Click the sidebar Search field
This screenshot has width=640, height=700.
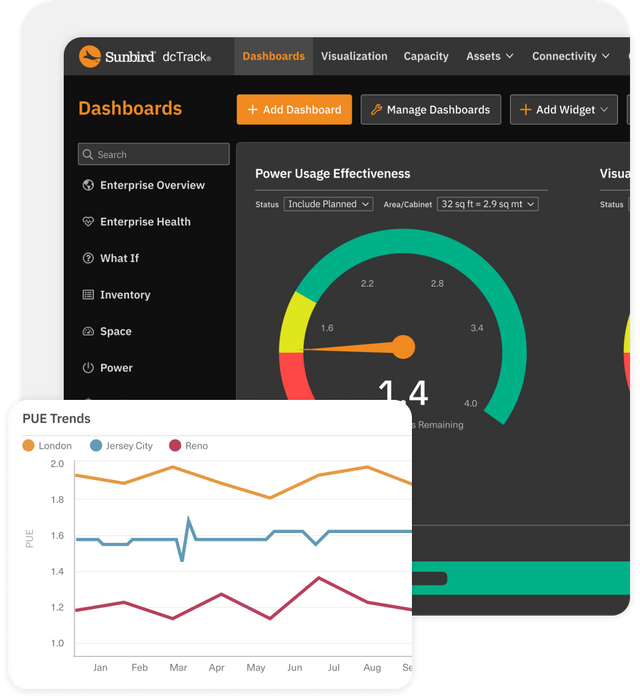coord(154,155)
